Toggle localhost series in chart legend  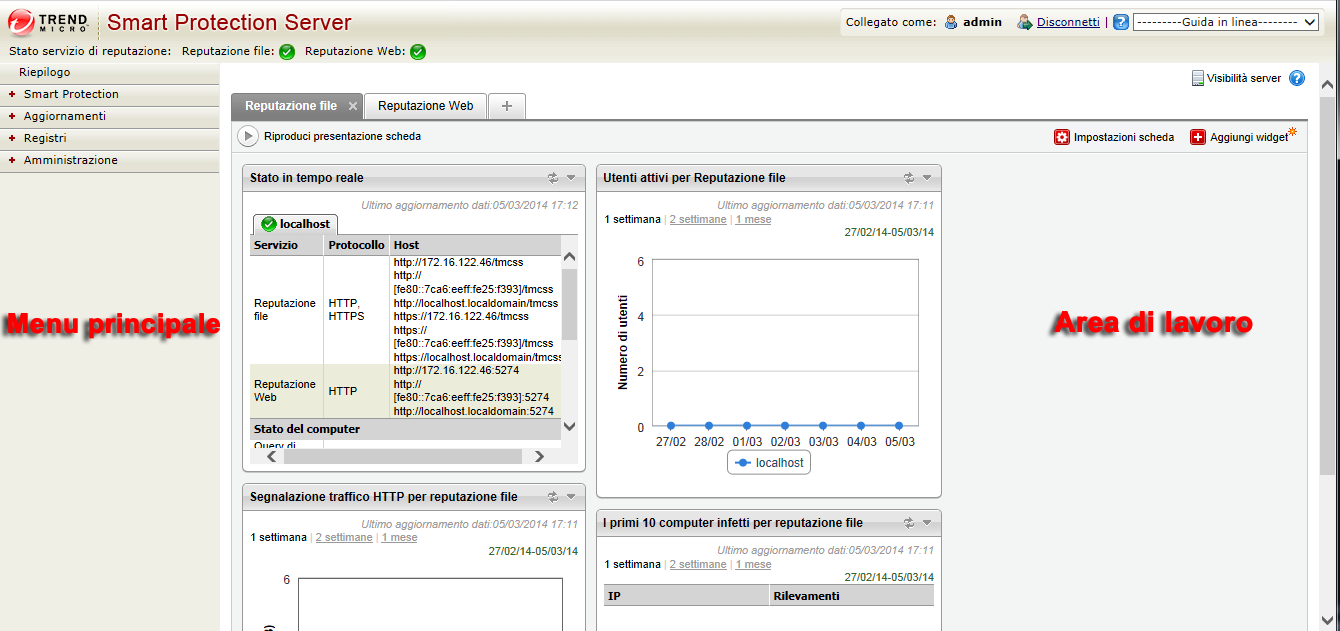tap(769, 463)
